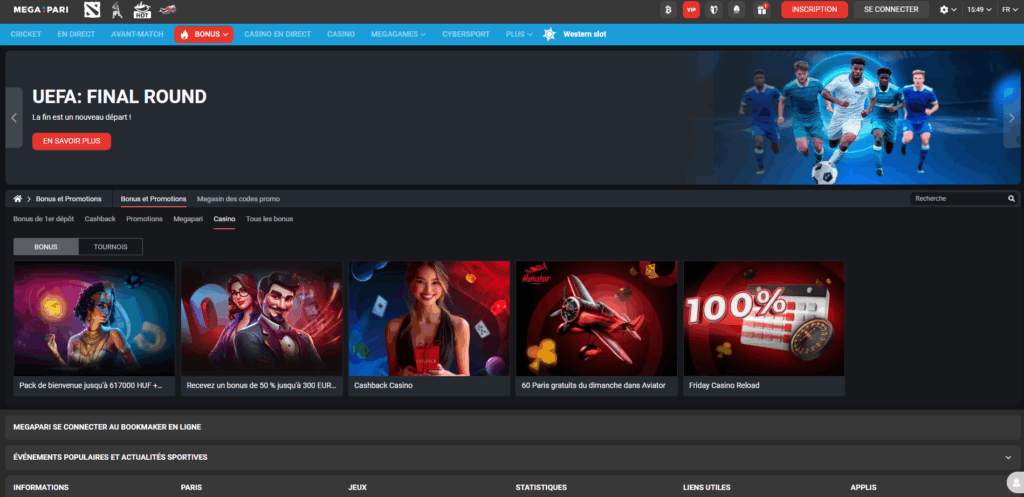Open the 15:49 time zone dropdown
Screen dimensions: 1024x497
(x=980, y=10)
